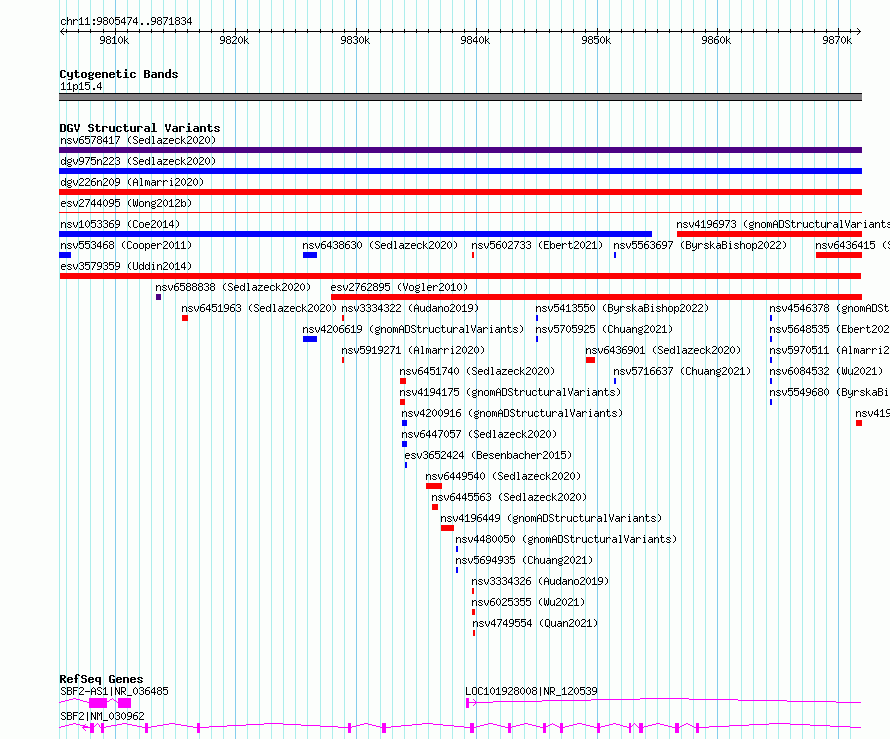
Task: Open the nsv6449540 (Sedlazeck2020) red block
Action: click(434, 486)
